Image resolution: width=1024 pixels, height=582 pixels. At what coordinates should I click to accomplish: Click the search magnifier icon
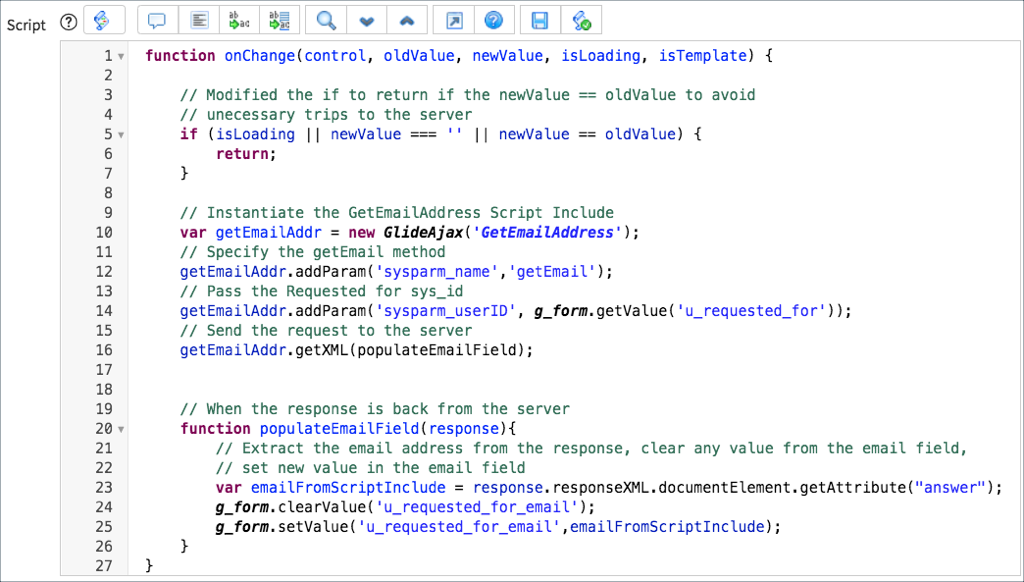click(325, 19)
